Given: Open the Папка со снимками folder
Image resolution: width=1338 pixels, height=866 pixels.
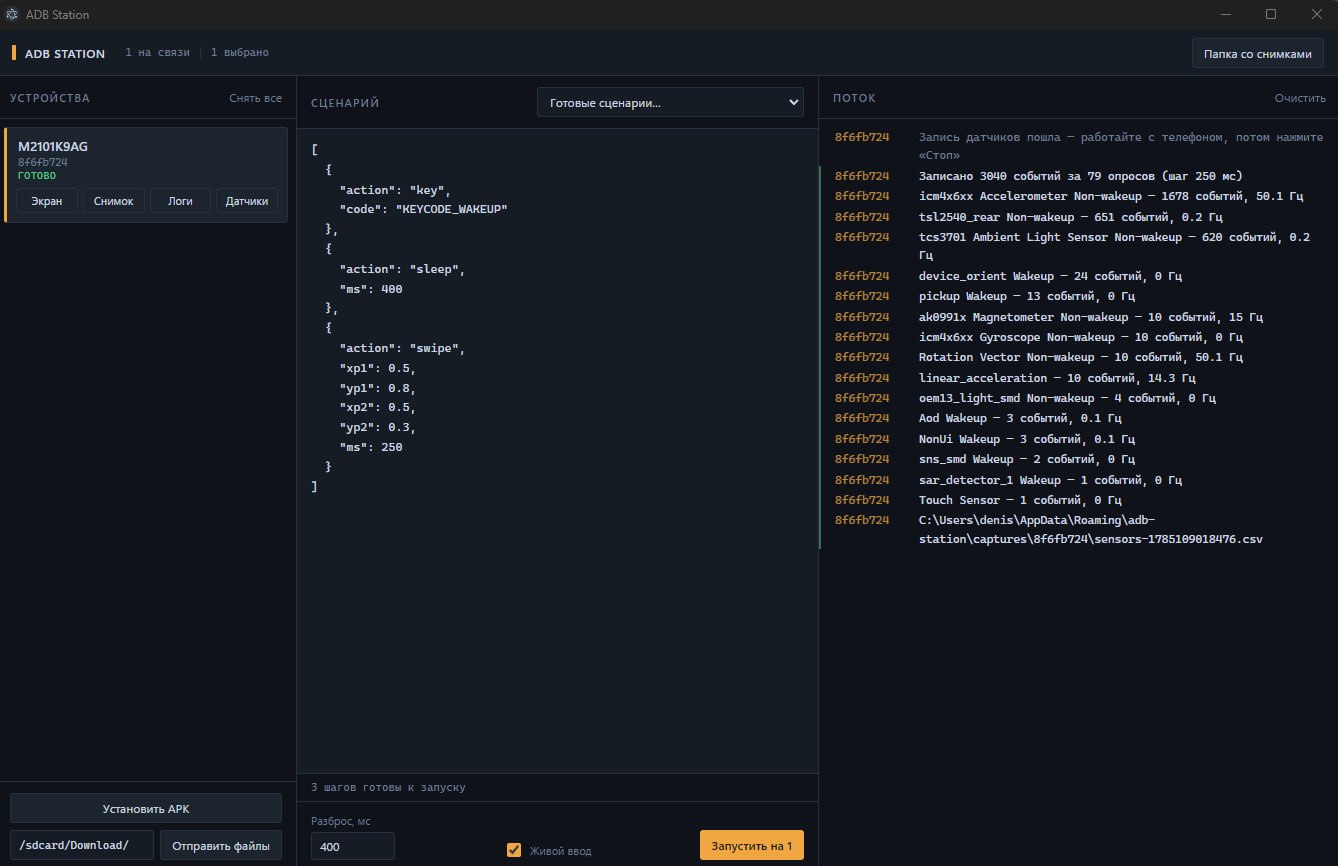Looking at the screenshot, I should coord(1257,54).
